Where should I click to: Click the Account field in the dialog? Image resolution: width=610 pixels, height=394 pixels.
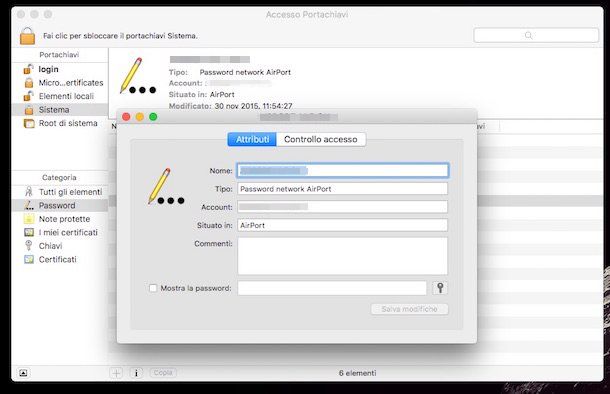(x=342, y=207)
